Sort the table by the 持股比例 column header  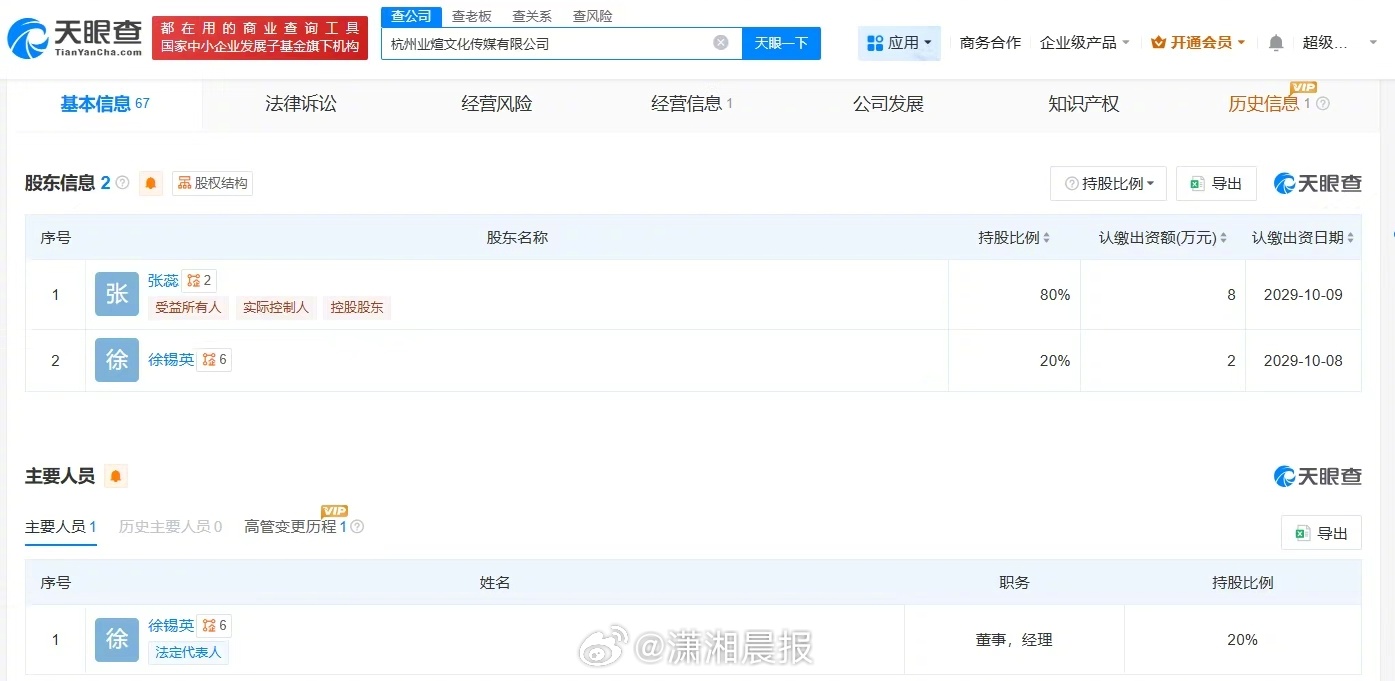pos(1014,238)
